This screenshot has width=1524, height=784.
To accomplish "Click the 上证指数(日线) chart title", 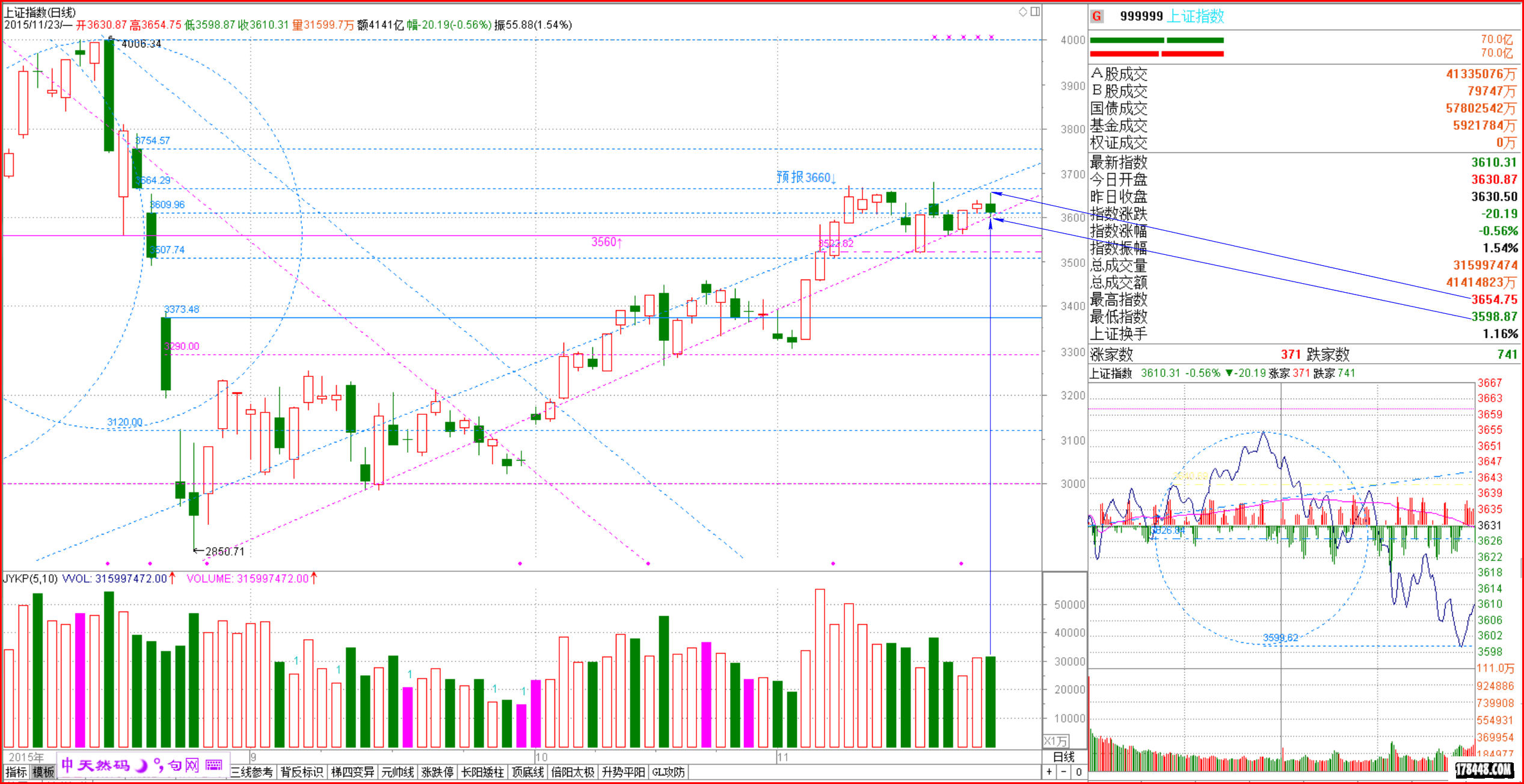I will coord(40,12).
